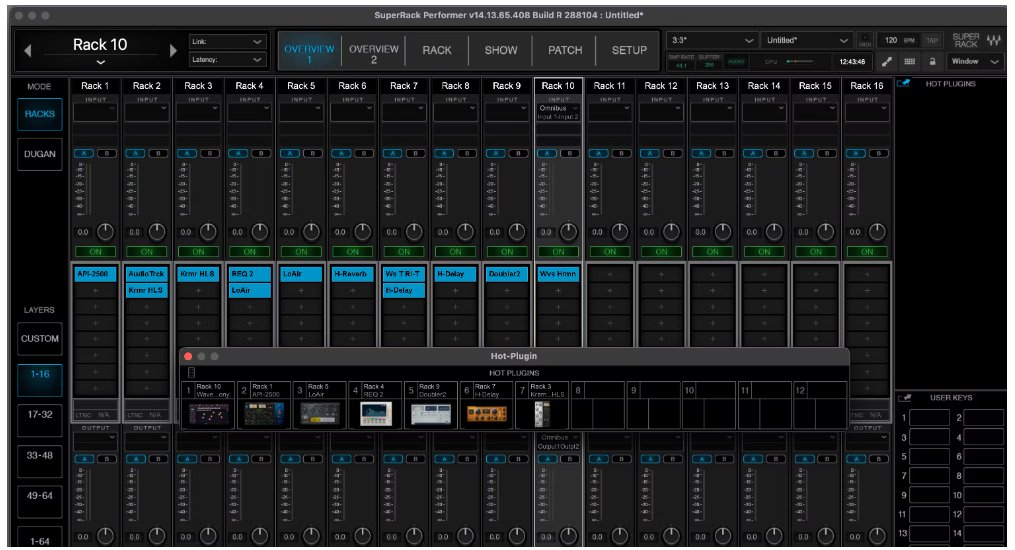The height and width of the screenshot is (550, 1015).
Task: Open hot plugin 2 API-2500 thumbnail
Action: point(264,414)
